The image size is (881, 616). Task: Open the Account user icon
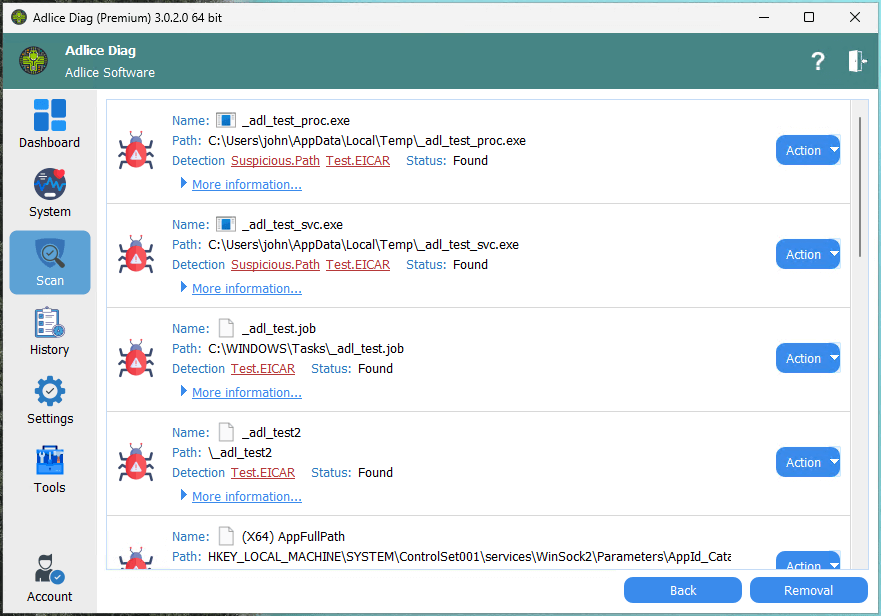pos(49,570)
